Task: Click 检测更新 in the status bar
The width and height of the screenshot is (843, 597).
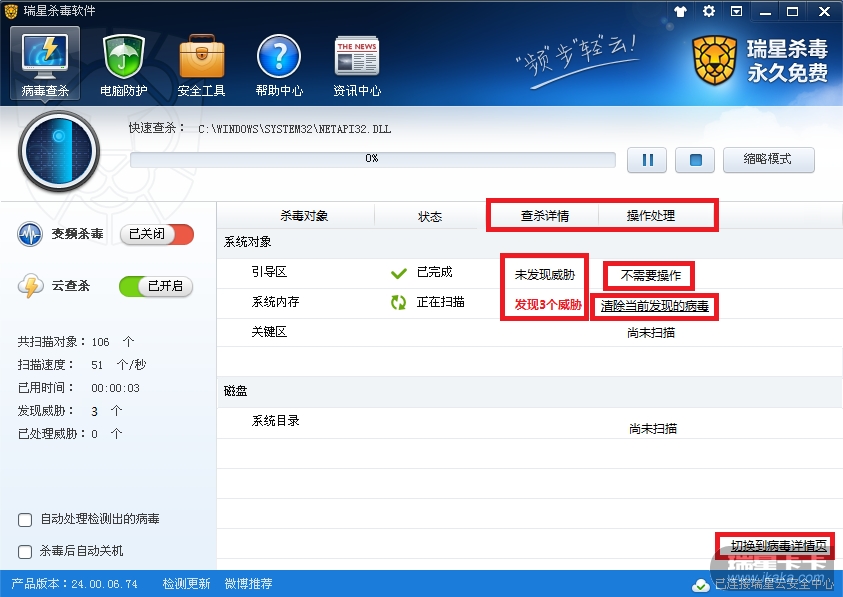Action: 186,584
